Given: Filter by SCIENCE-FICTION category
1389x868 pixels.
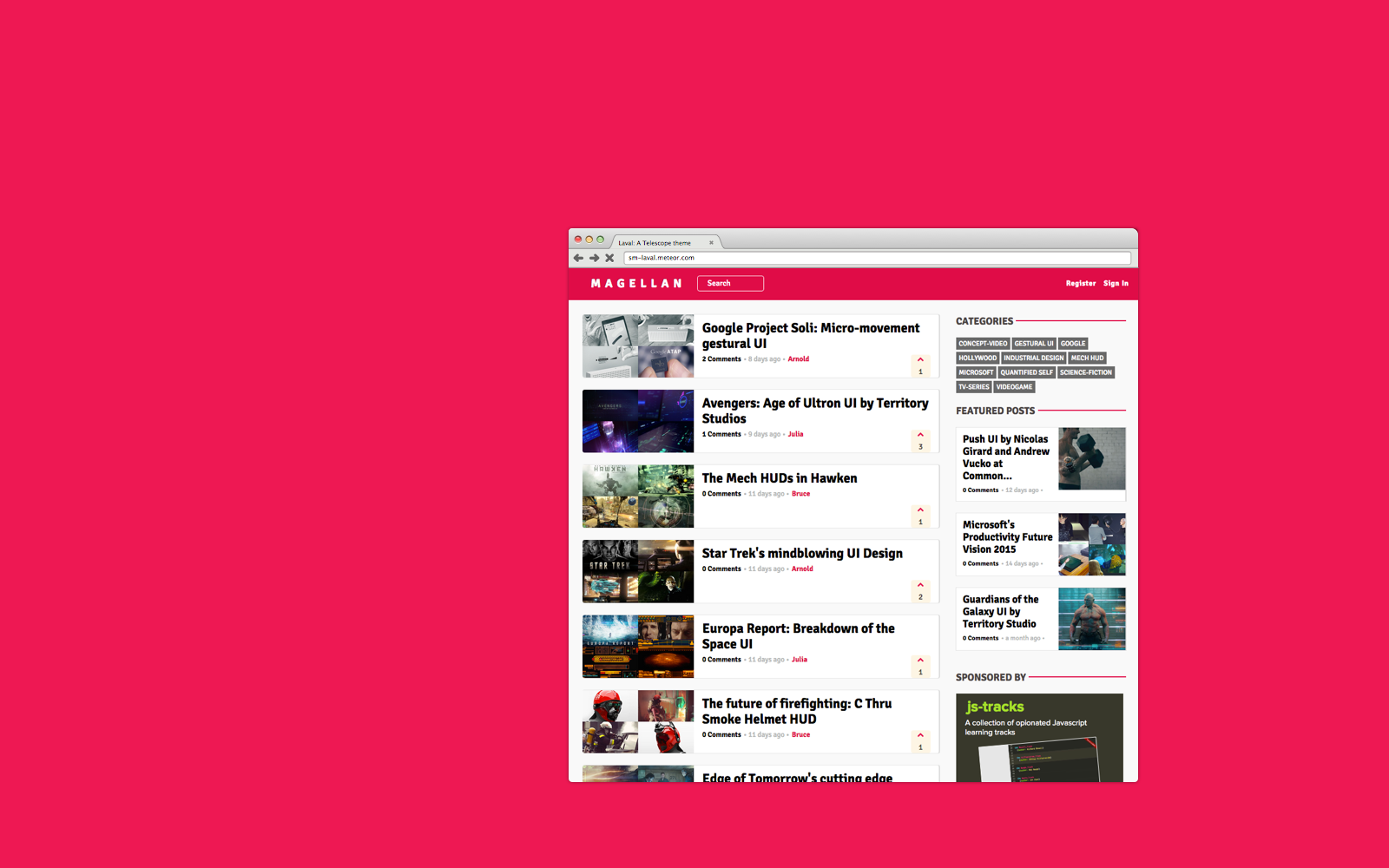Looking at the screenshot, I should coord(1086,372).
